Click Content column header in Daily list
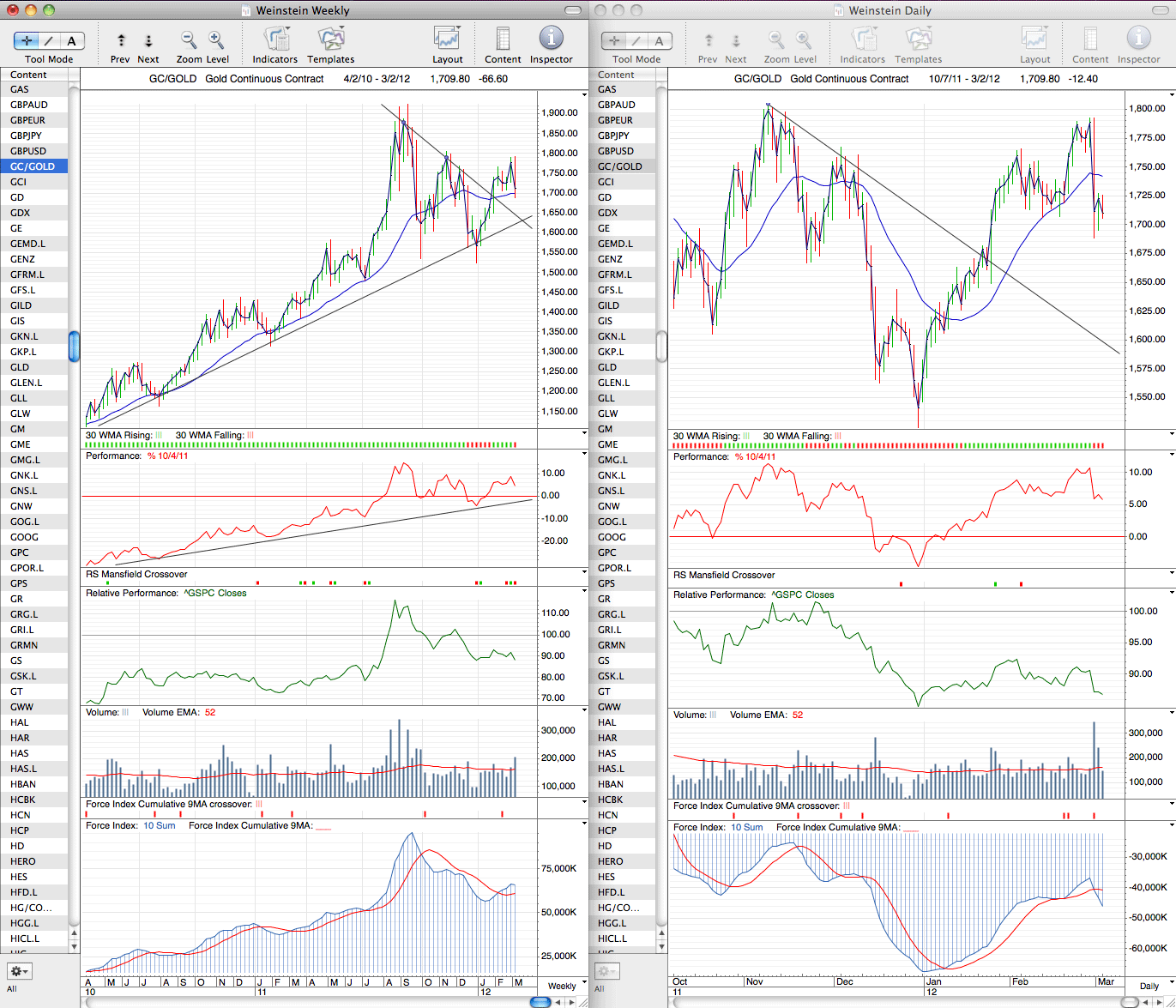Viewport: 1176px width, 1008px height. click(x=622, y=75)
